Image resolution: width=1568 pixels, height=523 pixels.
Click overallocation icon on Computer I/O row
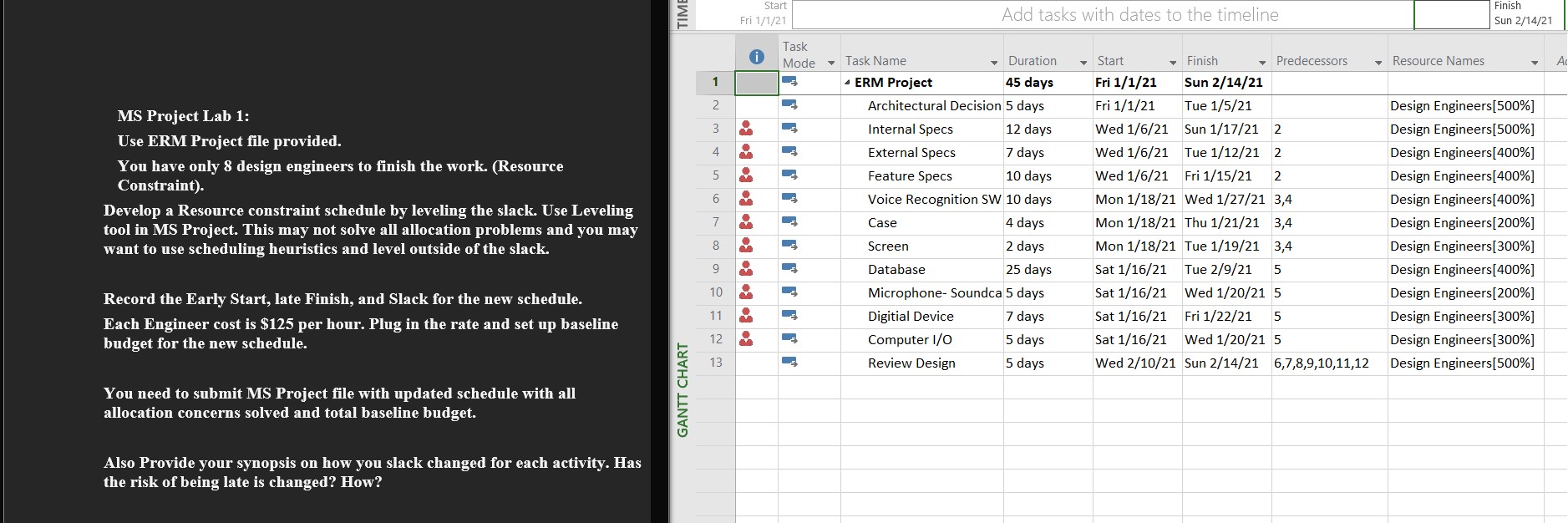coord(746,339)
